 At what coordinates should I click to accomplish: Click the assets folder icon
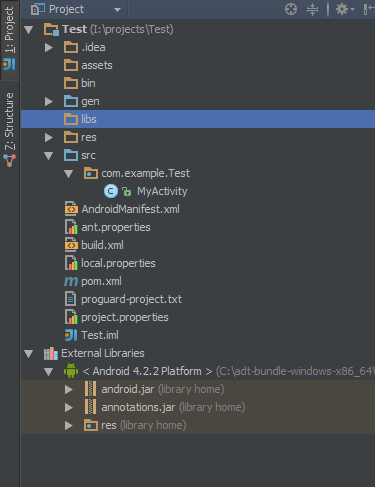71,65
